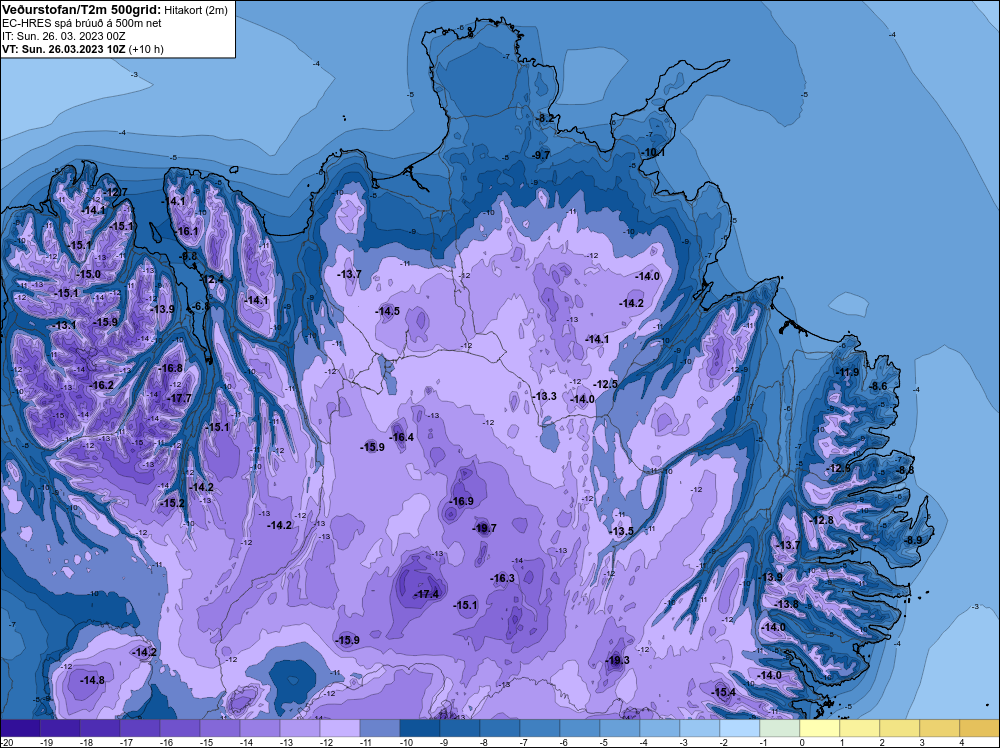
Task: Select the -16.2 temperature value
Action: [102, 385]
